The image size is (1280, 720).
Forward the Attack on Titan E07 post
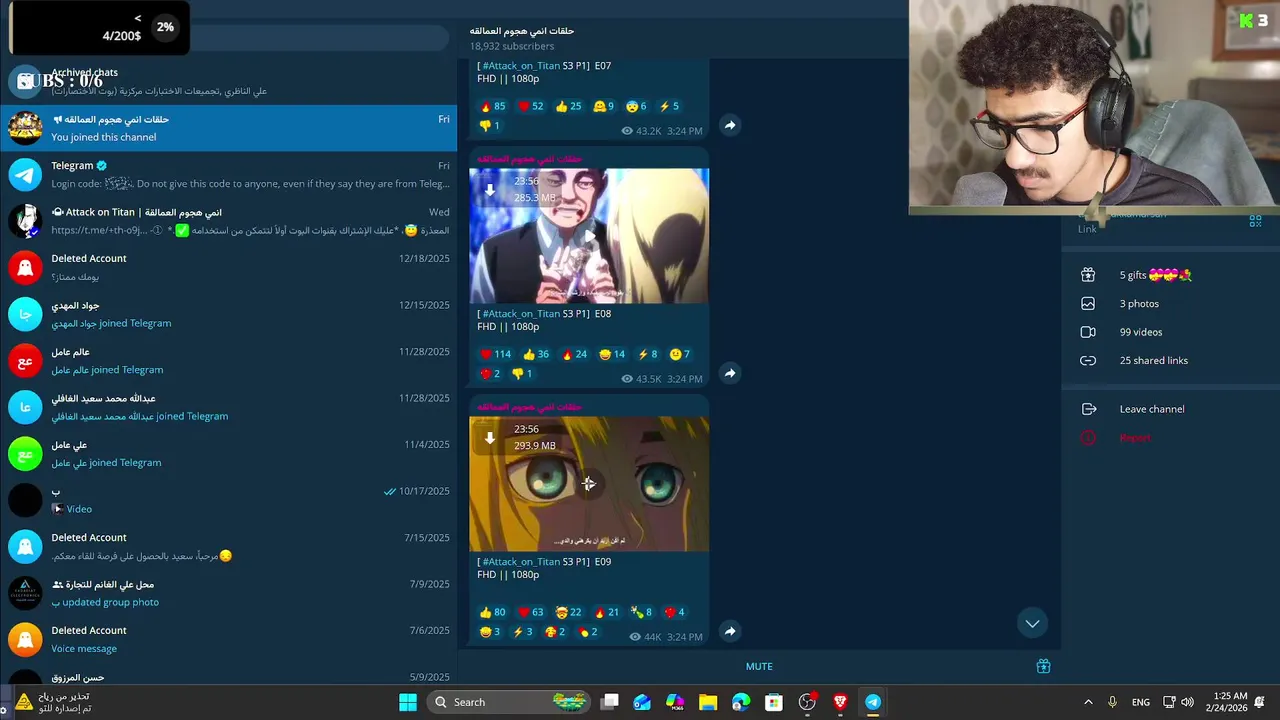tap(730, 125)
